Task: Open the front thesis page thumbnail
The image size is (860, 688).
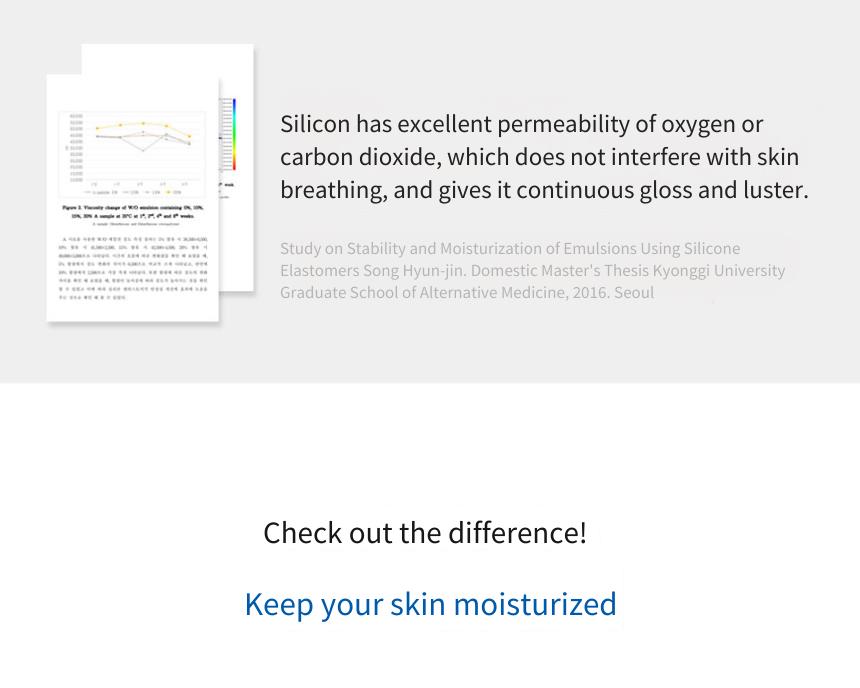Action: pos(133,198)
